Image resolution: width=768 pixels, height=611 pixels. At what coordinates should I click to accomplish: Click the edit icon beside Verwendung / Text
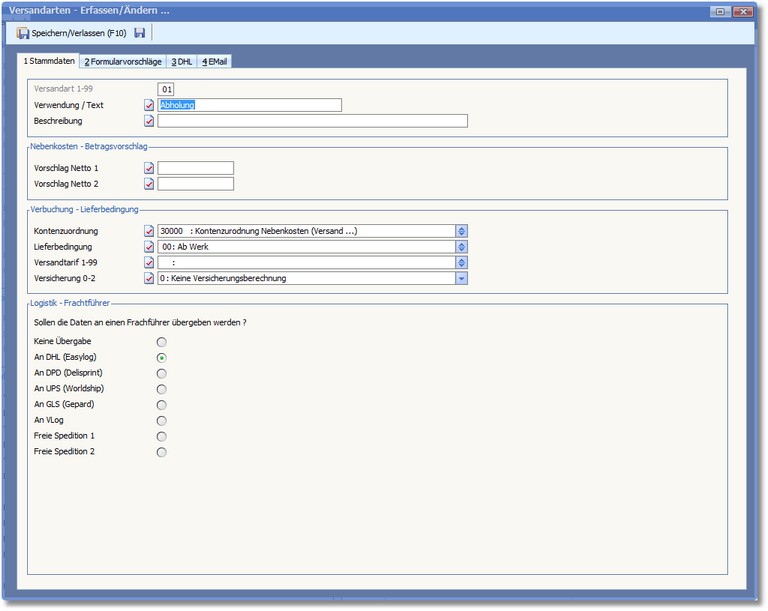coord(149,105)
